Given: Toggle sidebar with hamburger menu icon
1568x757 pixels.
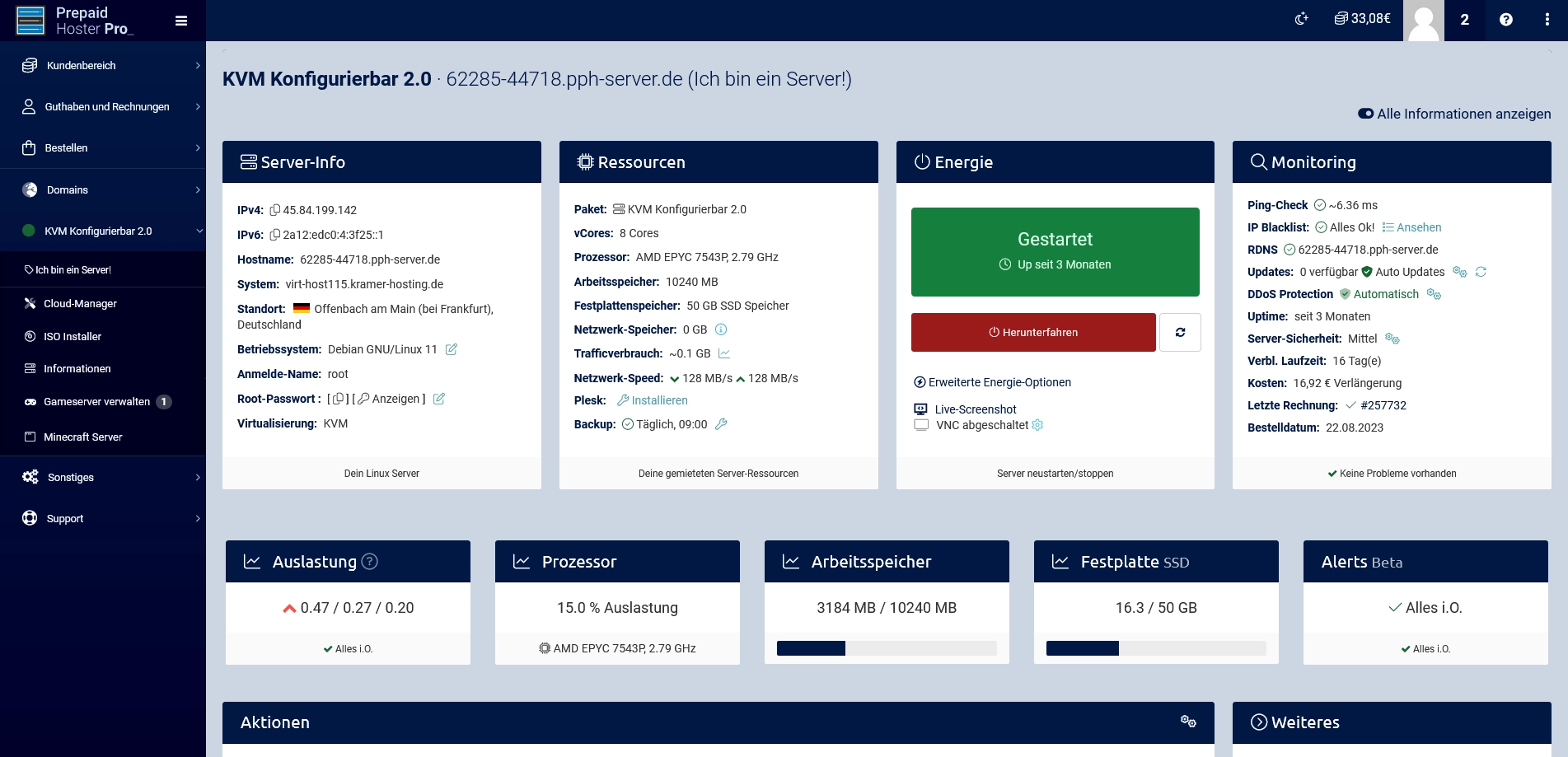Looking at the screenshot, I should tap(181, 21).
